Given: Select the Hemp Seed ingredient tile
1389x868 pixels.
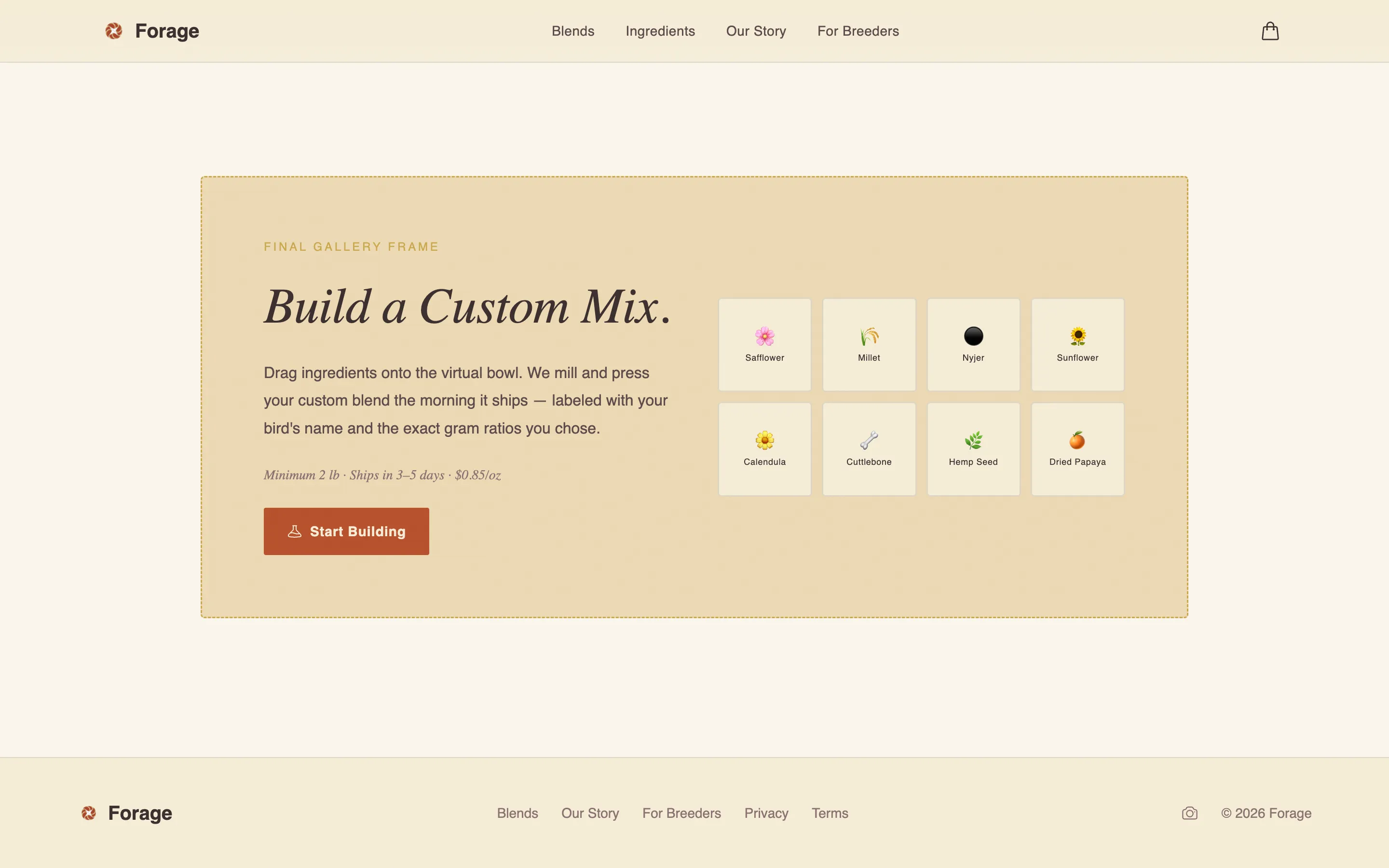Looking at the screenshot, I should 973,449.
